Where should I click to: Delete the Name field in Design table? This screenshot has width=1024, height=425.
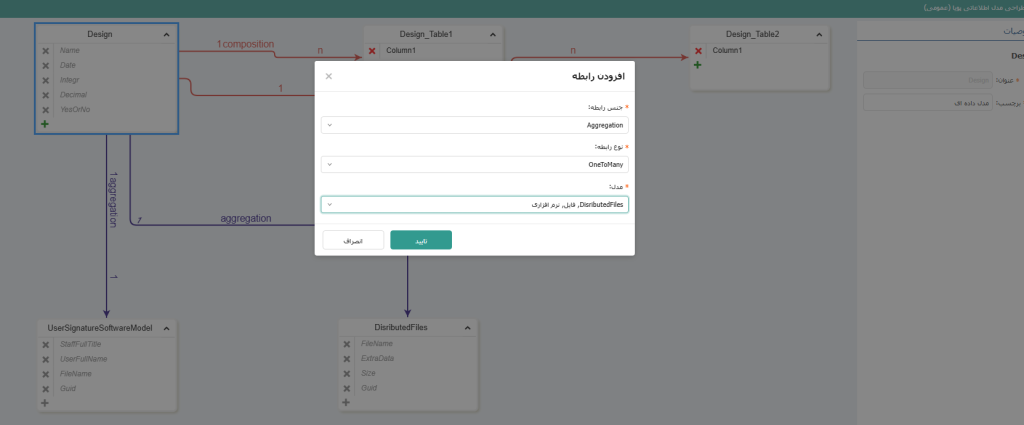(x=45, y=50)
